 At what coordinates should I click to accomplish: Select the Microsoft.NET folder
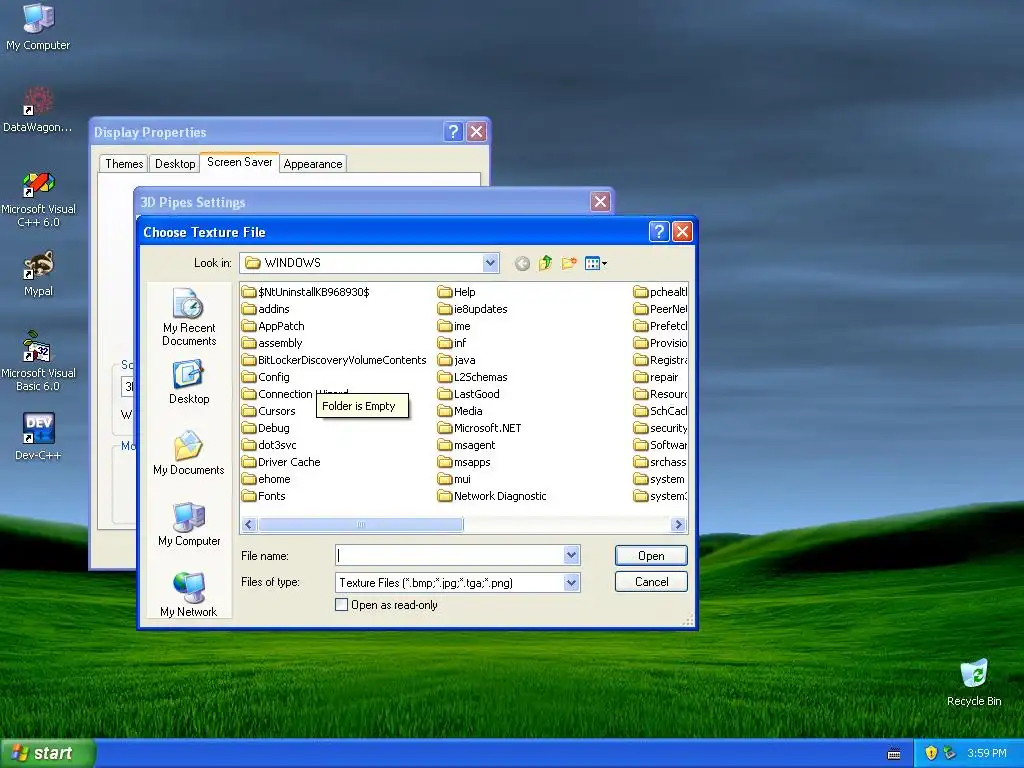(479, 428)
